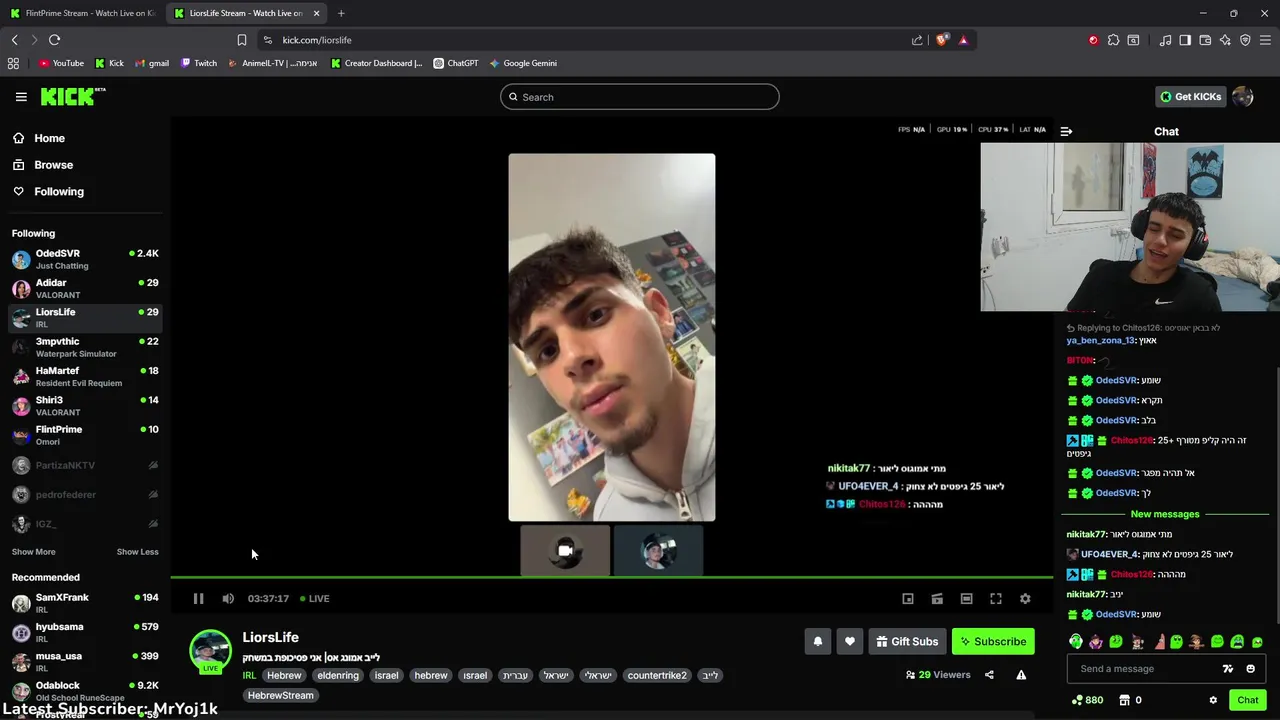Collapse the list with Show Less
1280x720 pixels.
point(137,552)
